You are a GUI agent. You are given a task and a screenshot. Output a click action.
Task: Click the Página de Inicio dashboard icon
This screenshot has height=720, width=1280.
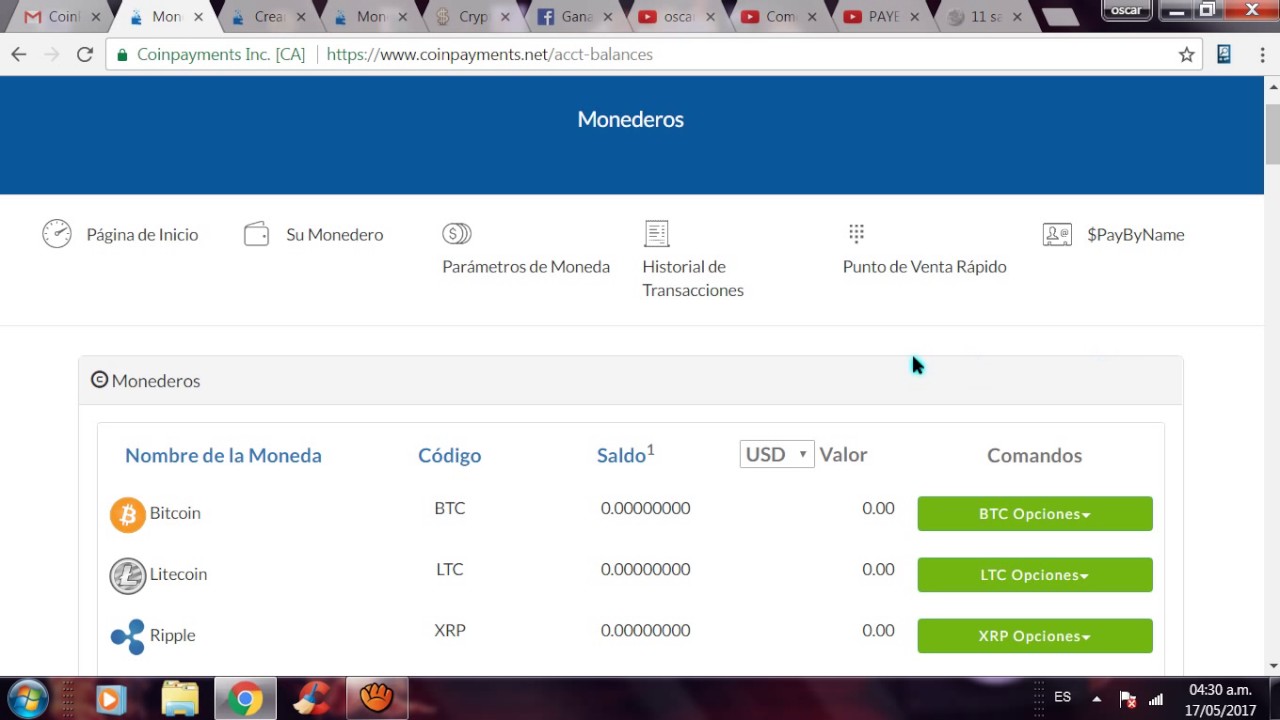point(57,234)
